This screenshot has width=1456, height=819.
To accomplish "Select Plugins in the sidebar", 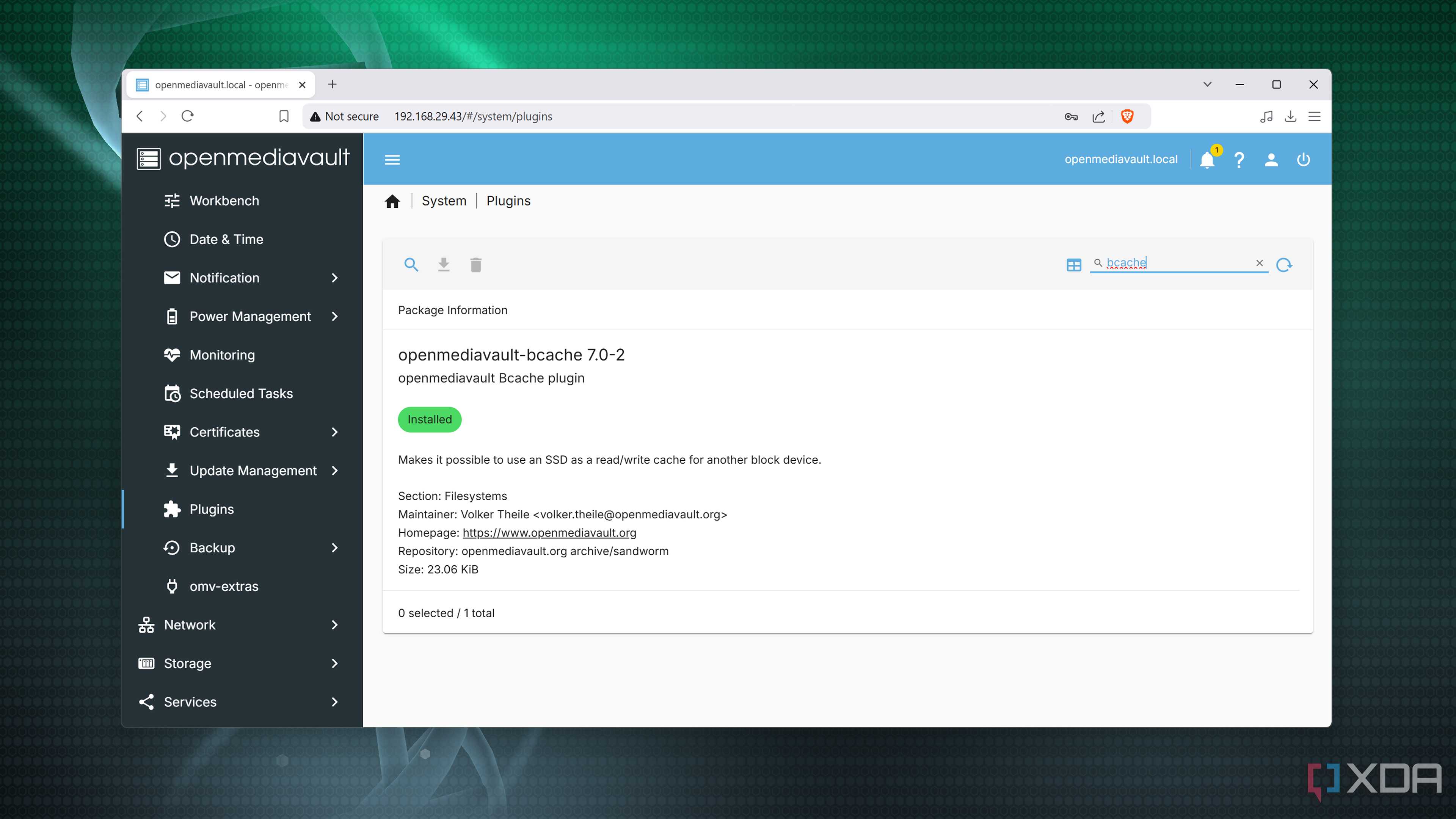I will click(243, 509).
